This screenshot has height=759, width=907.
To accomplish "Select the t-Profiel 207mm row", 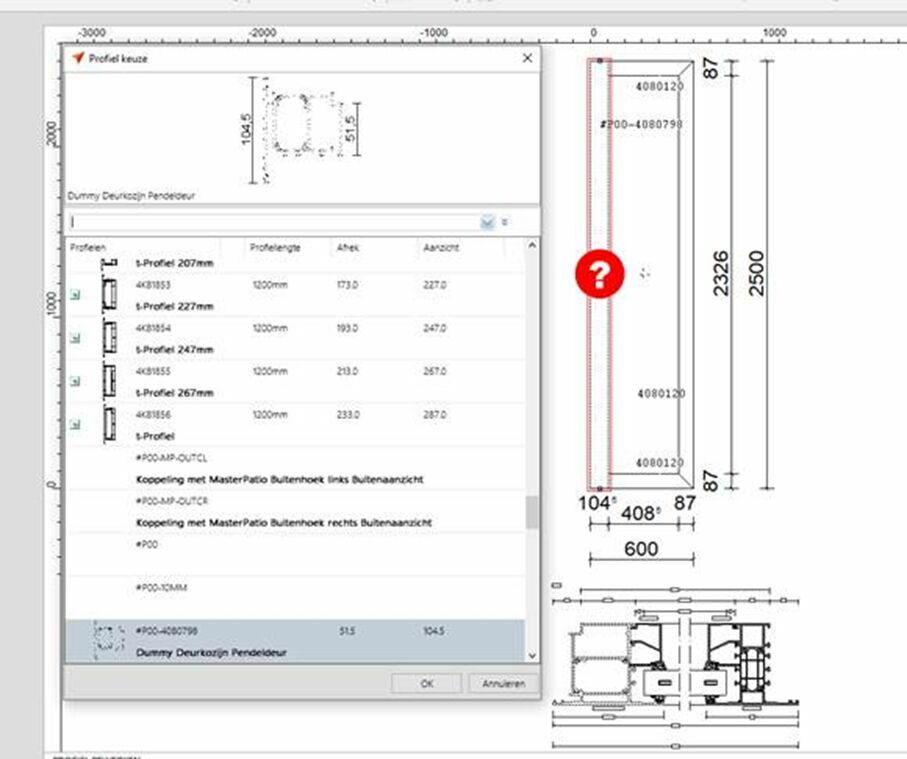I will pyautogui.click(x=296, y=263).
